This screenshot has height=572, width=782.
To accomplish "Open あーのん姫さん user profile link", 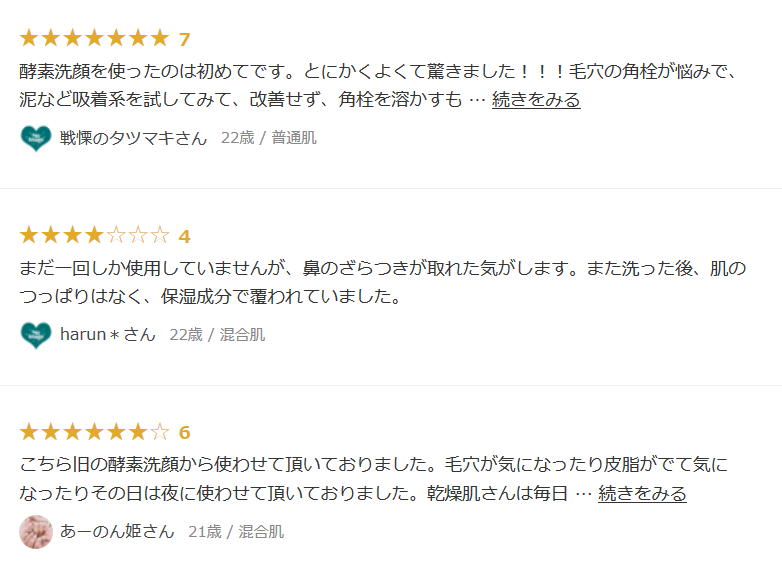I will pos(117,532).
